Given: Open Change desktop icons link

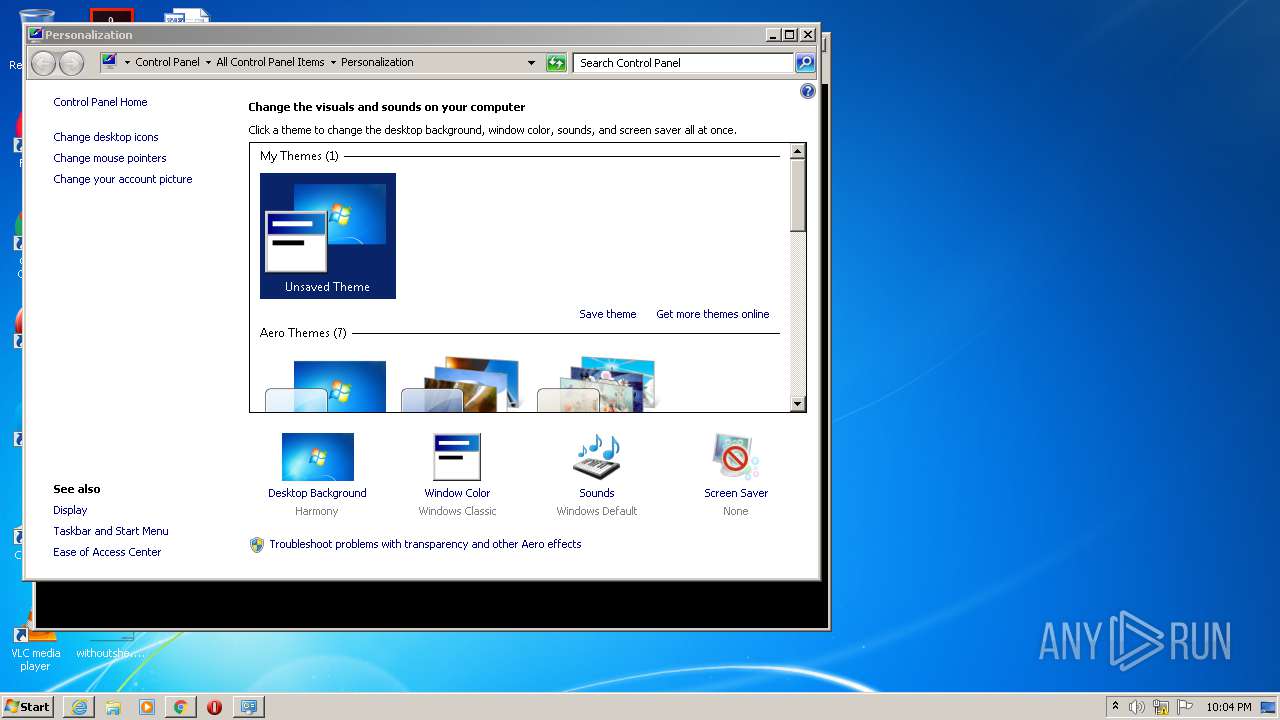Looking at the screenshot, I should pos(106,137).
